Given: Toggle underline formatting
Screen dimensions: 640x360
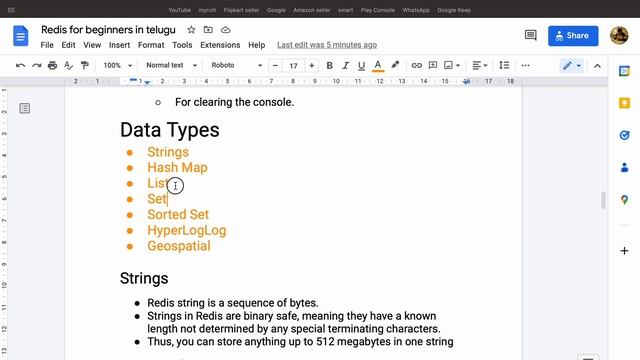Looking at the screenshot, I should point(361,65).
